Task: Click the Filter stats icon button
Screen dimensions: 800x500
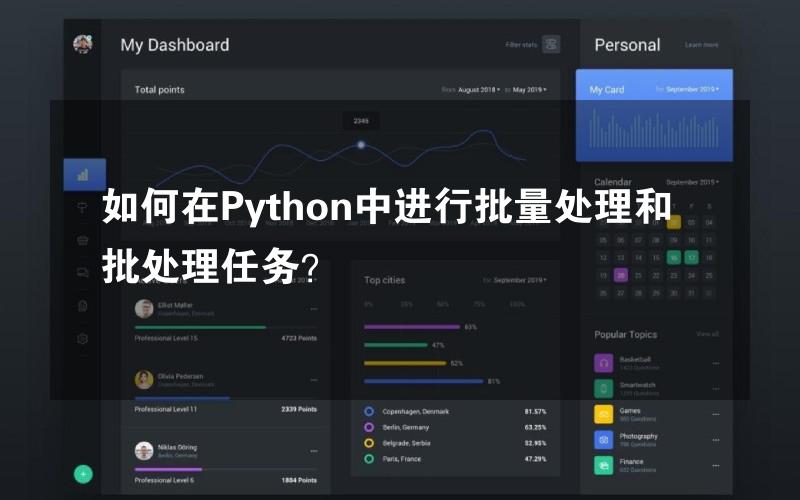Action: (x=551, y=44)
